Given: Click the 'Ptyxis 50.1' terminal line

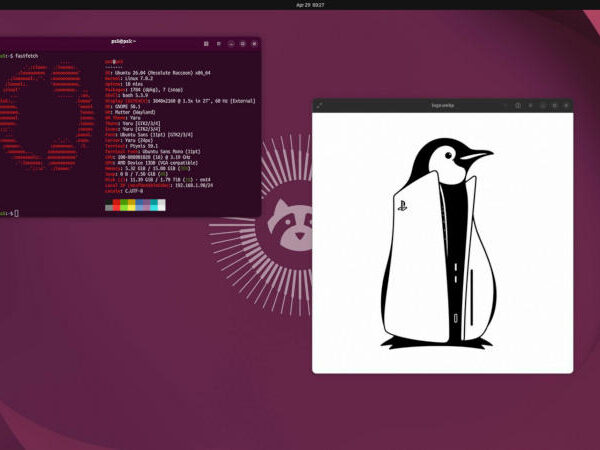Looking at the screenshot, I should [131, 146].
